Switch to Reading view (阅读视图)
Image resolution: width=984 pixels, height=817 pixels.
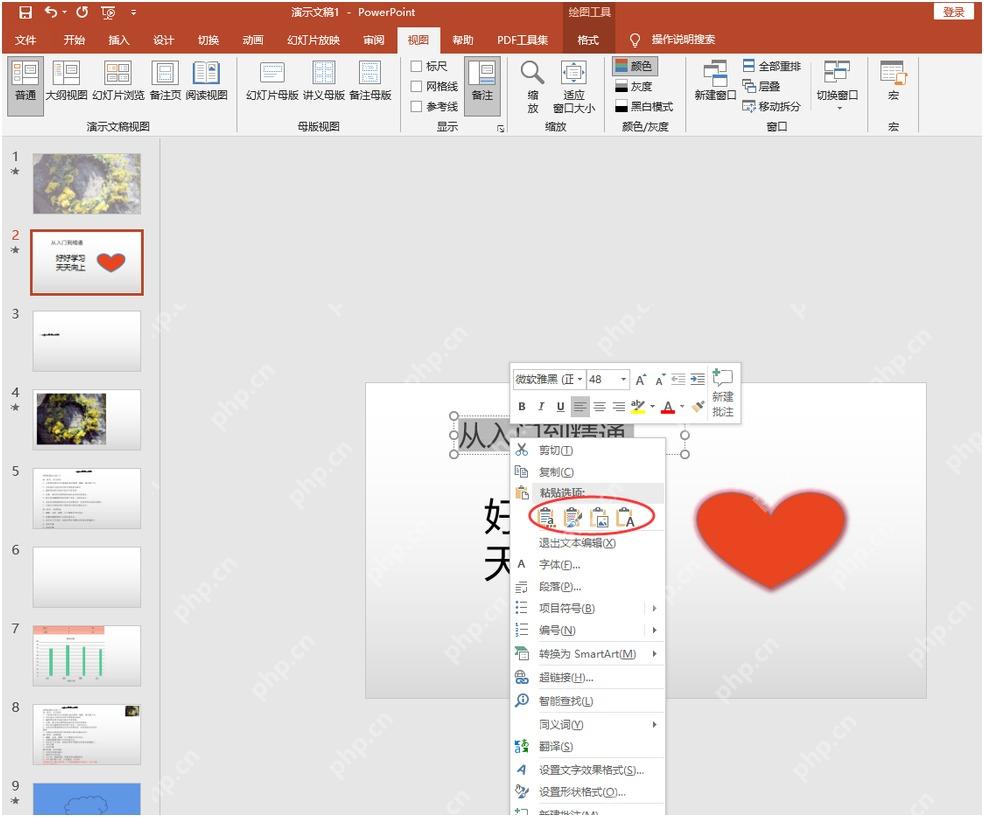206,81
